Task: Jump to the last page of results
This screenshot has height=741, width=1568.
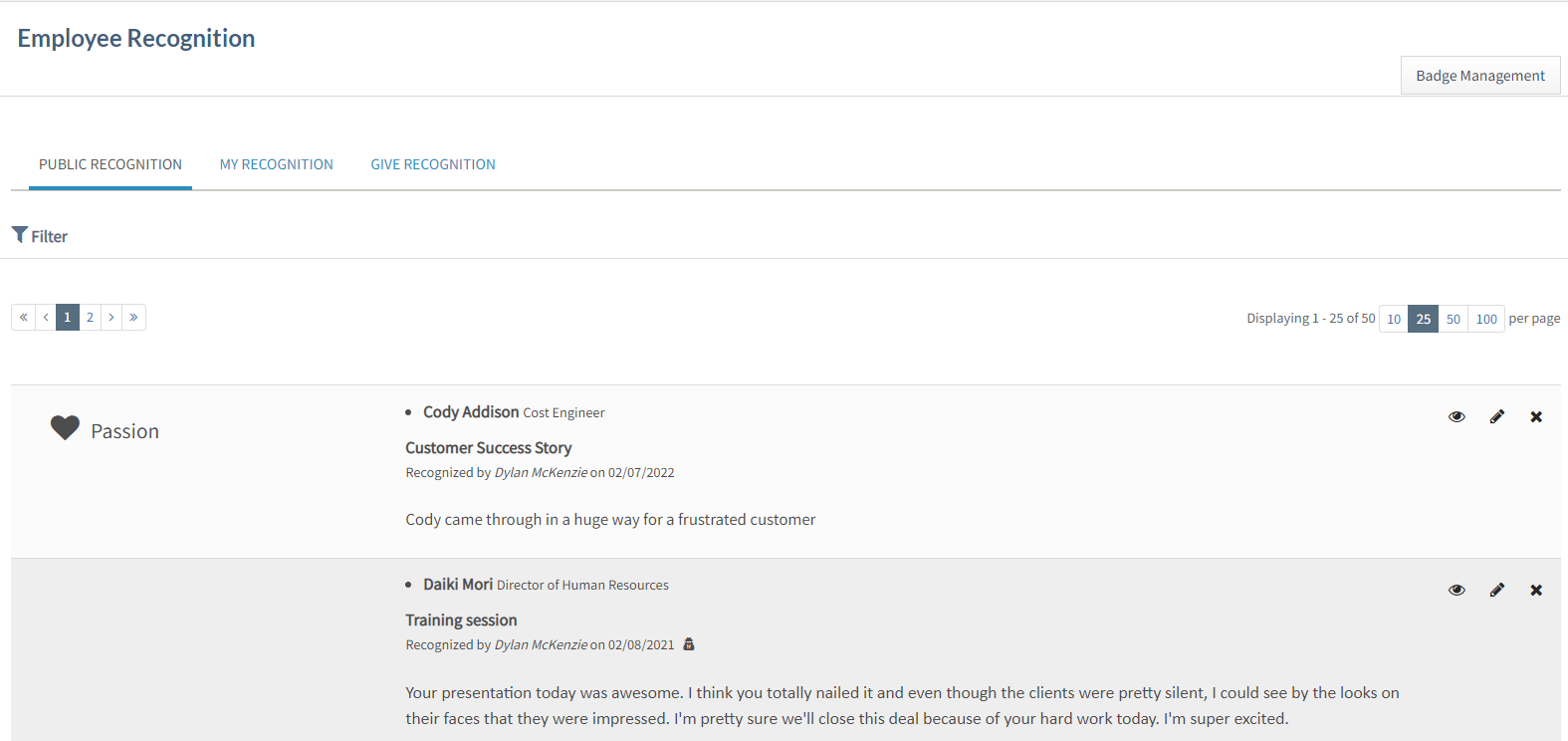Action: point(133,318)
